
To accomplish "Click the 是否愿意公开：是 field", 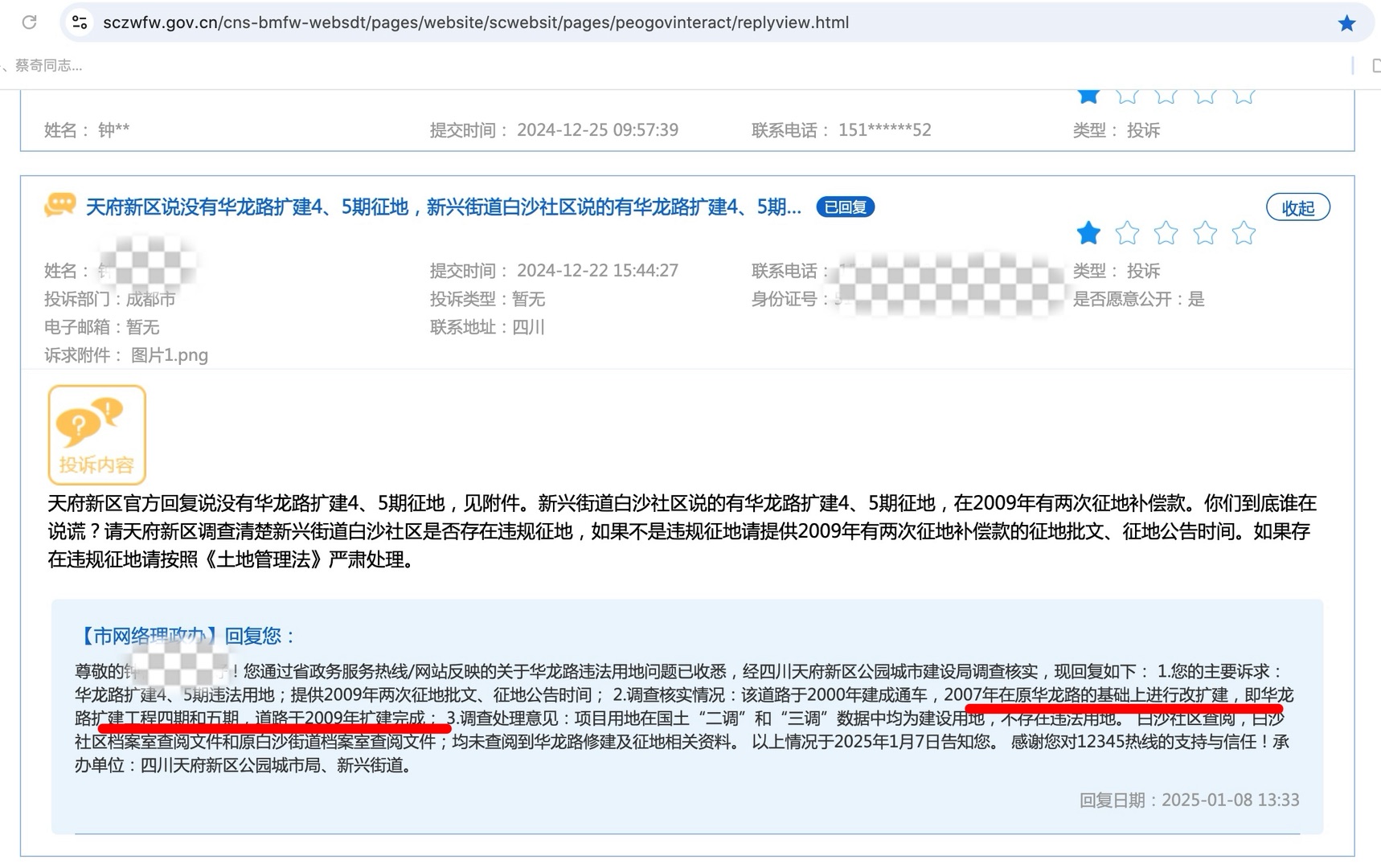I will (1138, 299).
